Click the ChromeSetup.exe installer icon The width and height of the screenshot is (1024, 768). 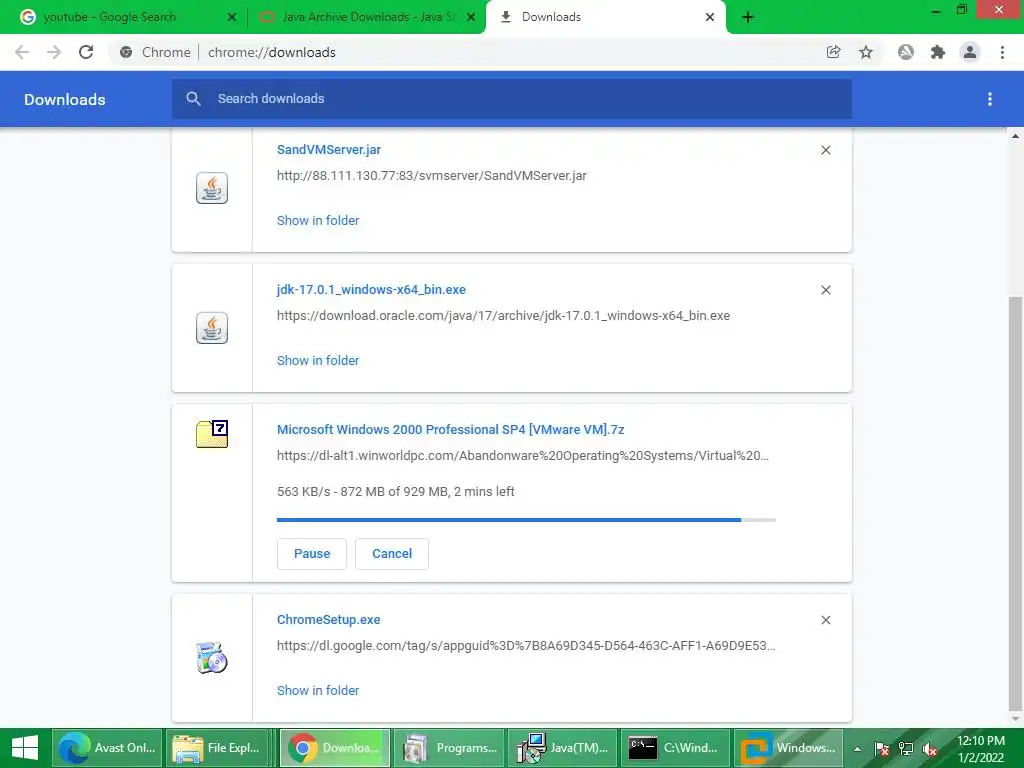click(x=212, y=658)
